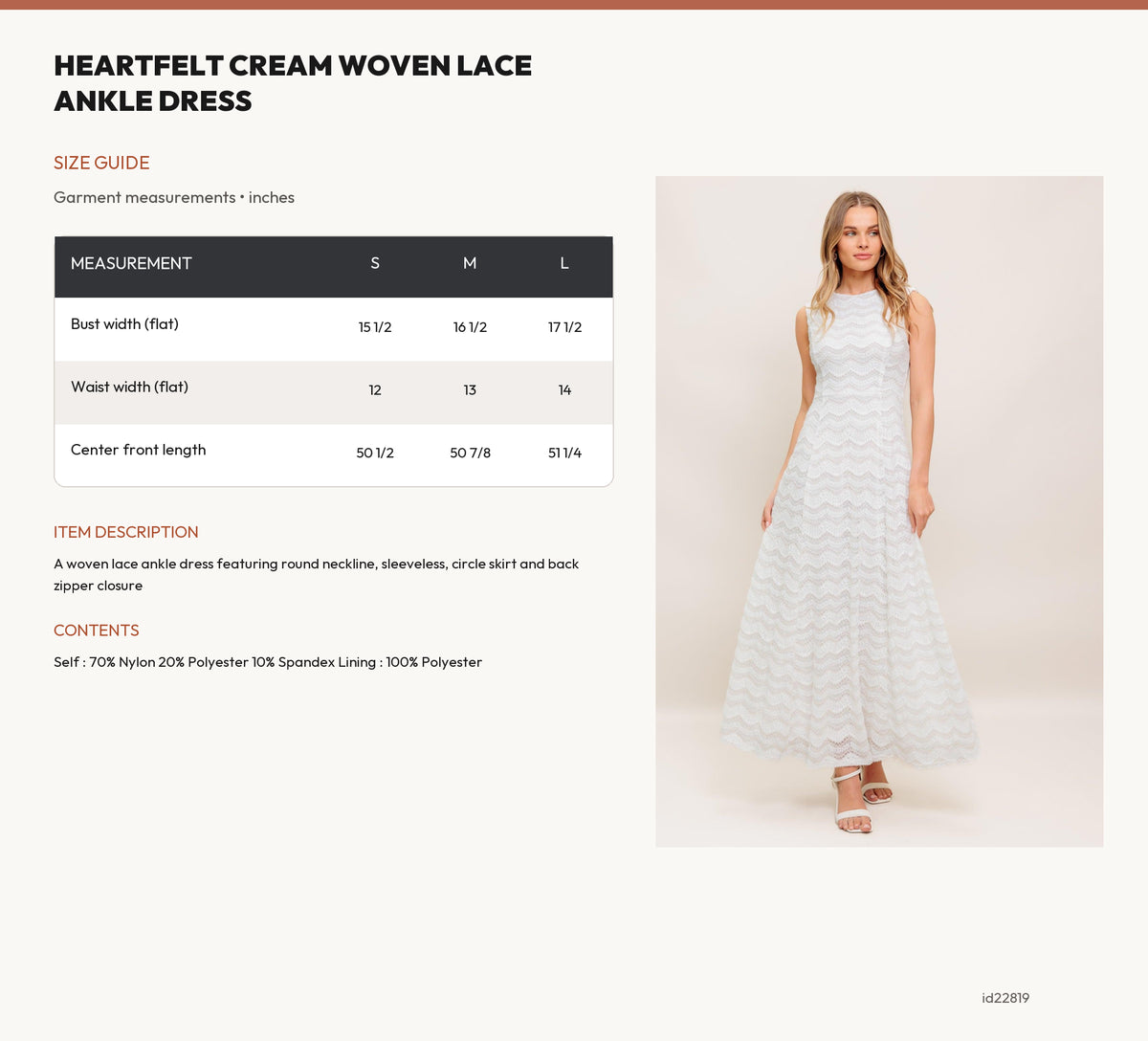Click bust width value 16 1/2
This screenshot has width=1148, height=1041.
point(470,327)
